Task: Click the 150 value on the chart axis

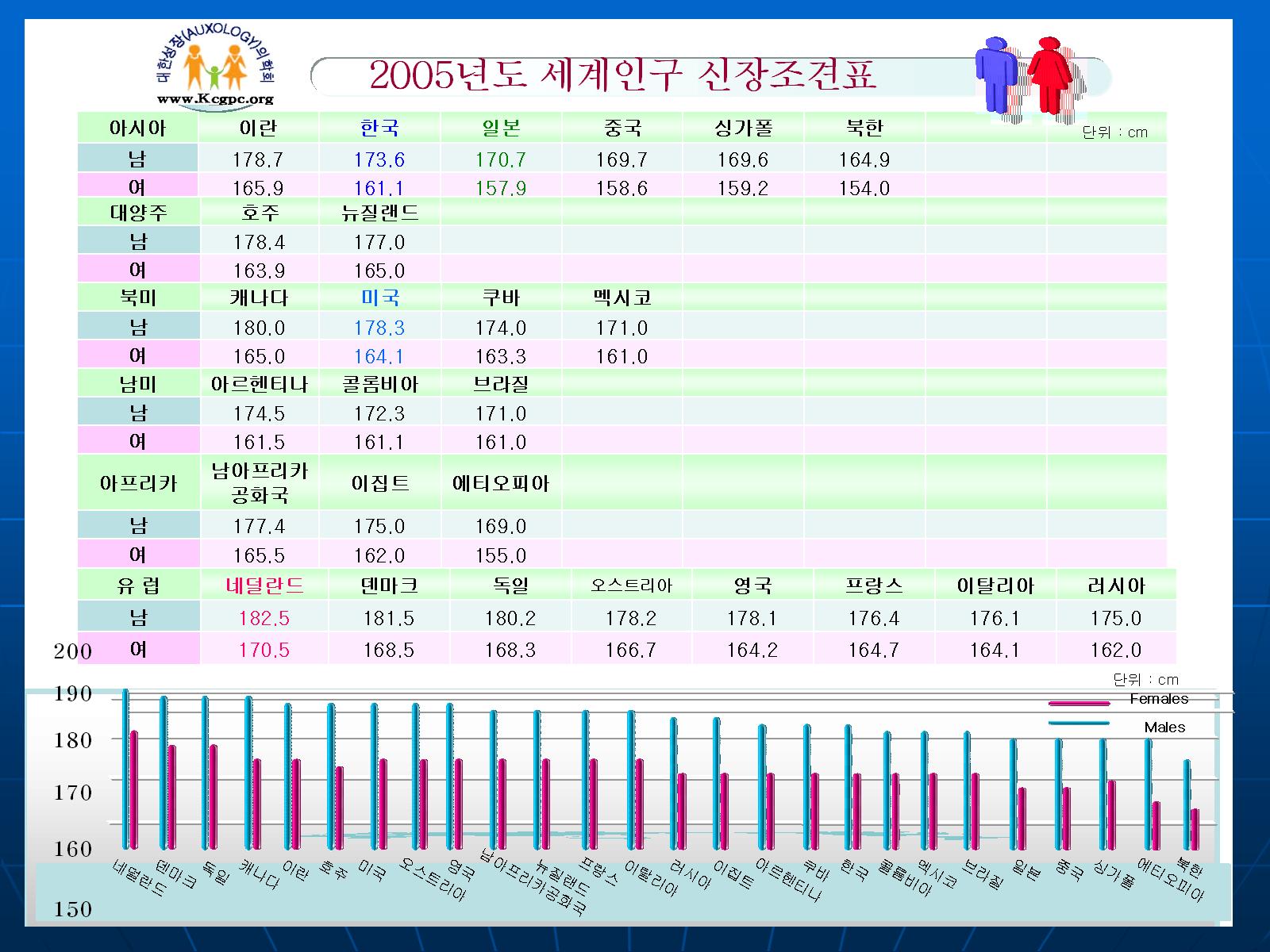Action: 73,909
